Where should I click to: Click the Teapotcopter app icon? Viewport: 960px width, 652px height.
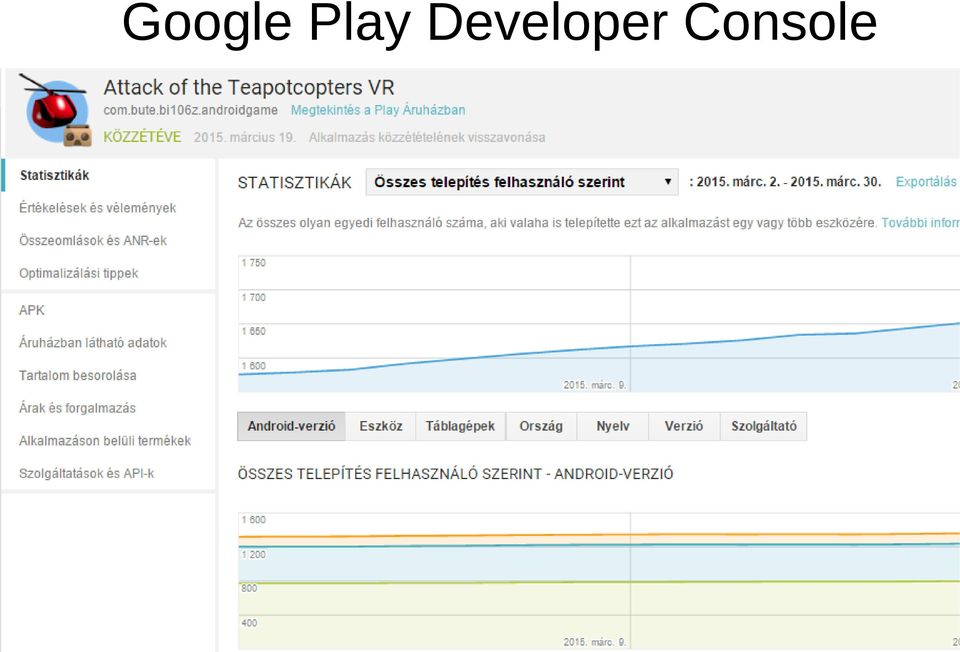(55, 110)
